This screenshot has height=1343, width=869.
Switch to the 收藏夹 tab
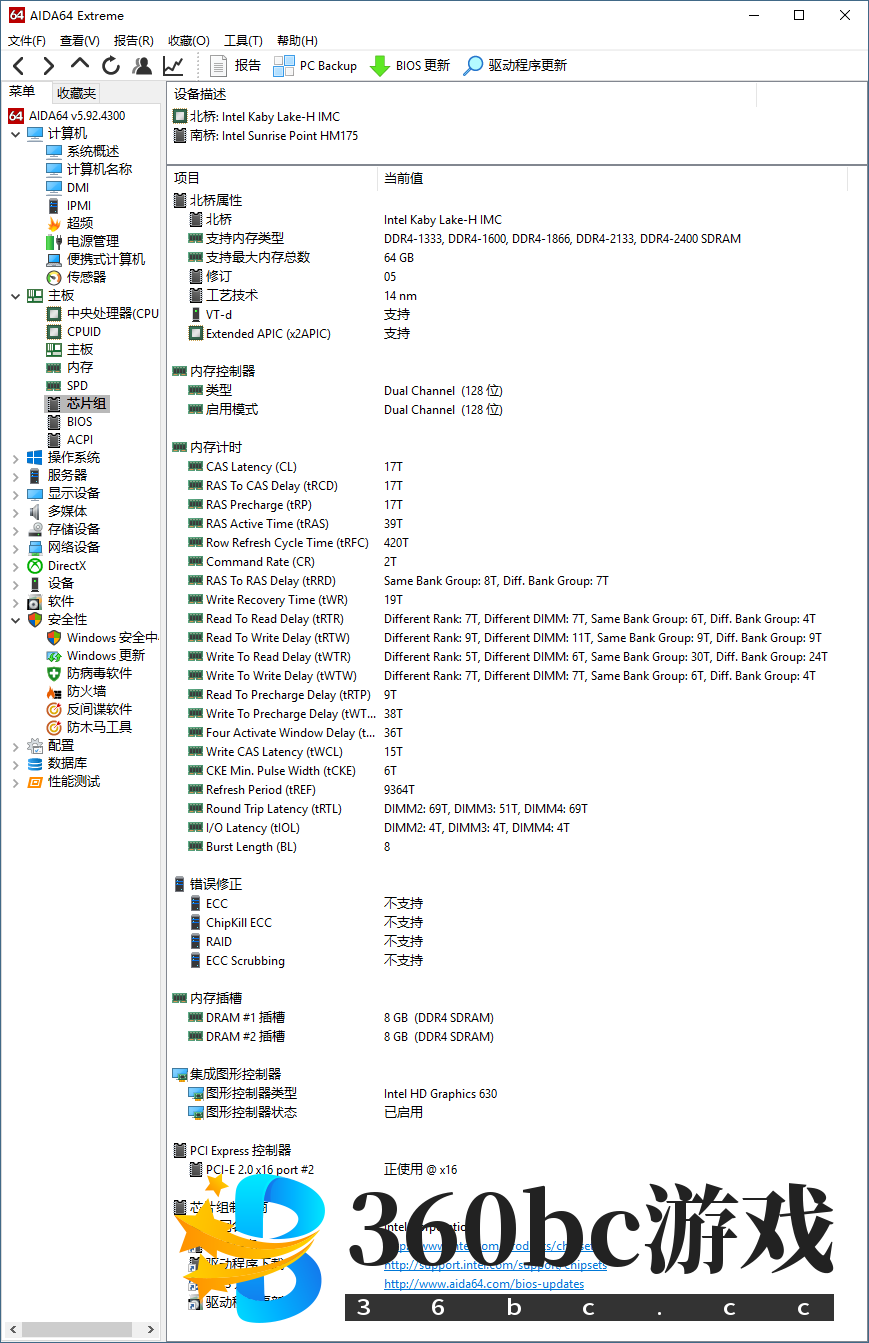coord(77,93)
